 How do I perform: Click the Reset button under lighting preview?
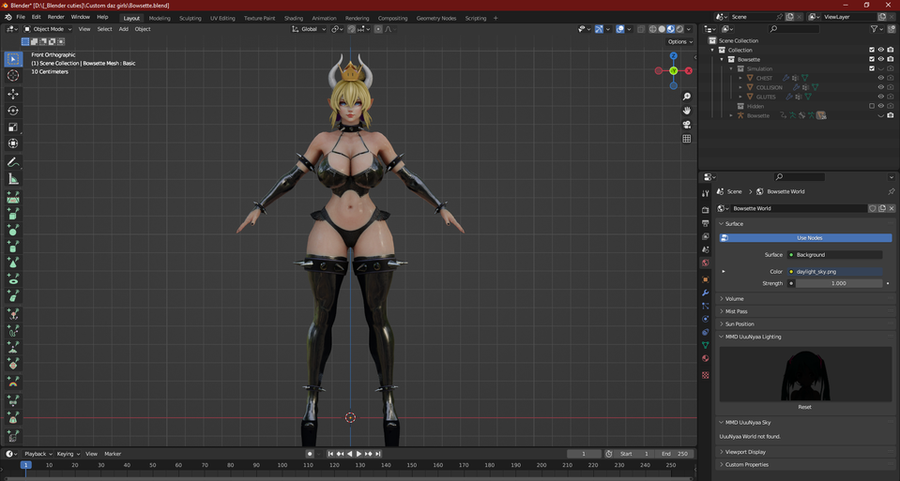805,407
